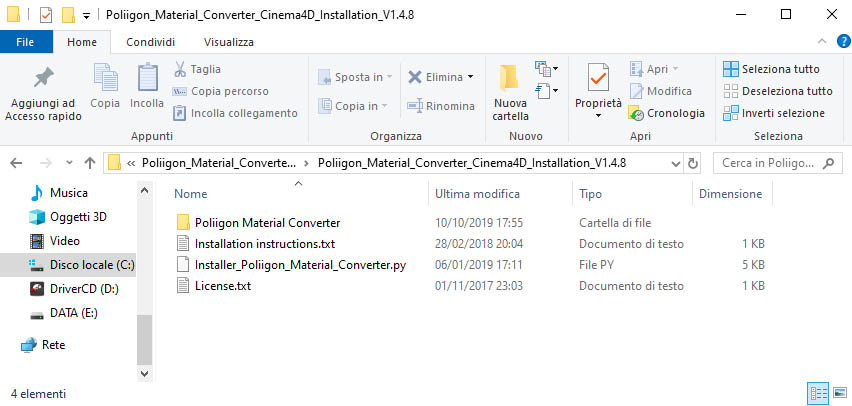Click the Copia ribbon icon
852x406 pixels.
point(105,86)
